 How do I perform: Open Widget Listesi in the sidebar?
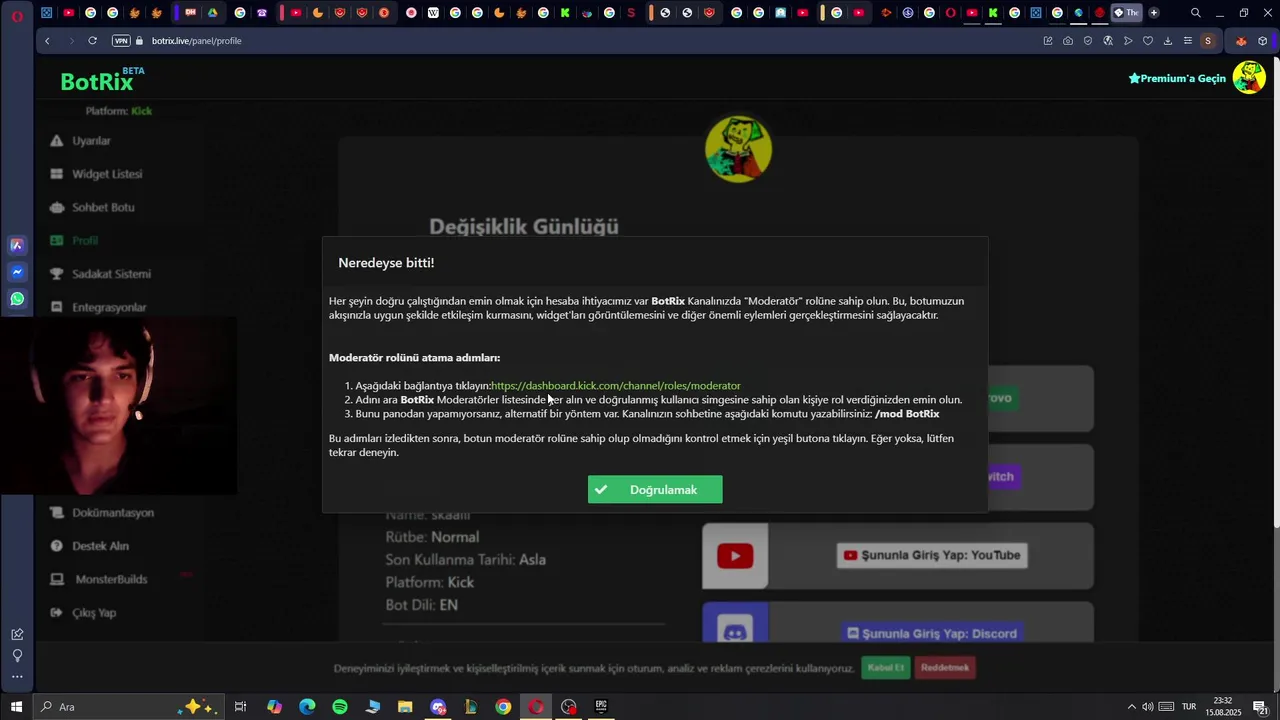pos(107,174)
